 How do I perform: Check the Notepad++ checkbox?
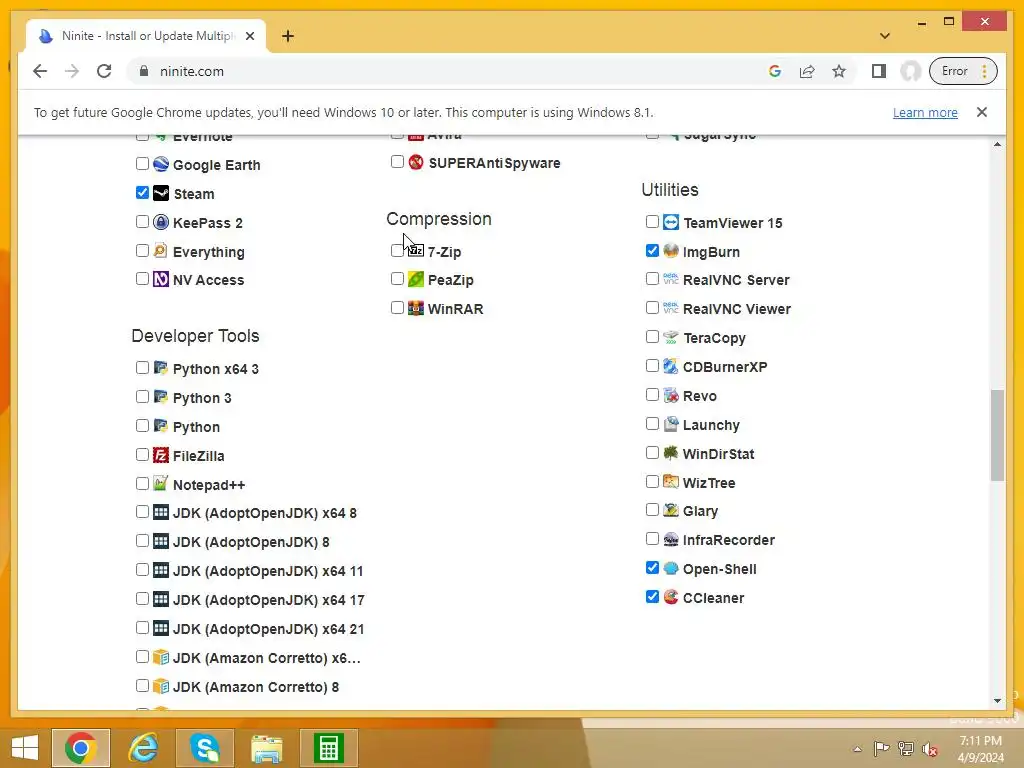(142, 483)
